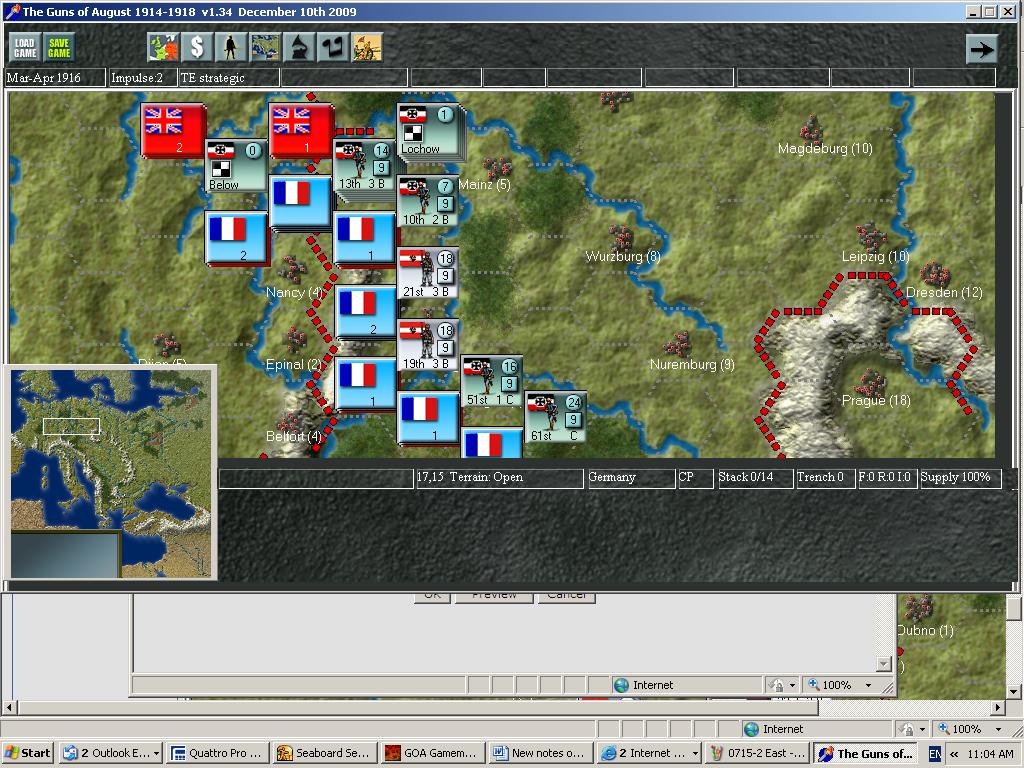Switch to New notes o... Word document
Screen dimensions: 1024x768
coord(540,753)
